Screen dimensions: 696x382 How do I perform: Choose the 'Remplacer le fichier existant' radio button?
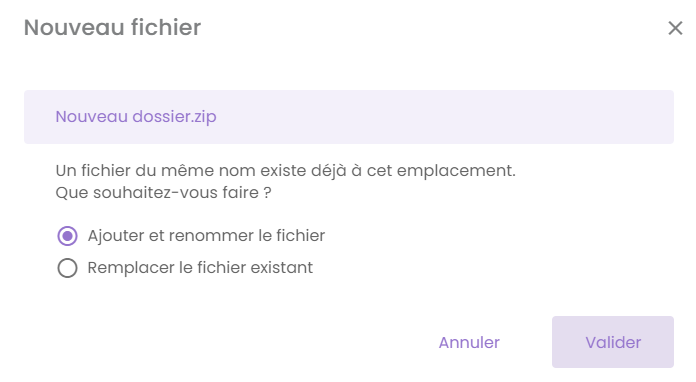(67, 268)
